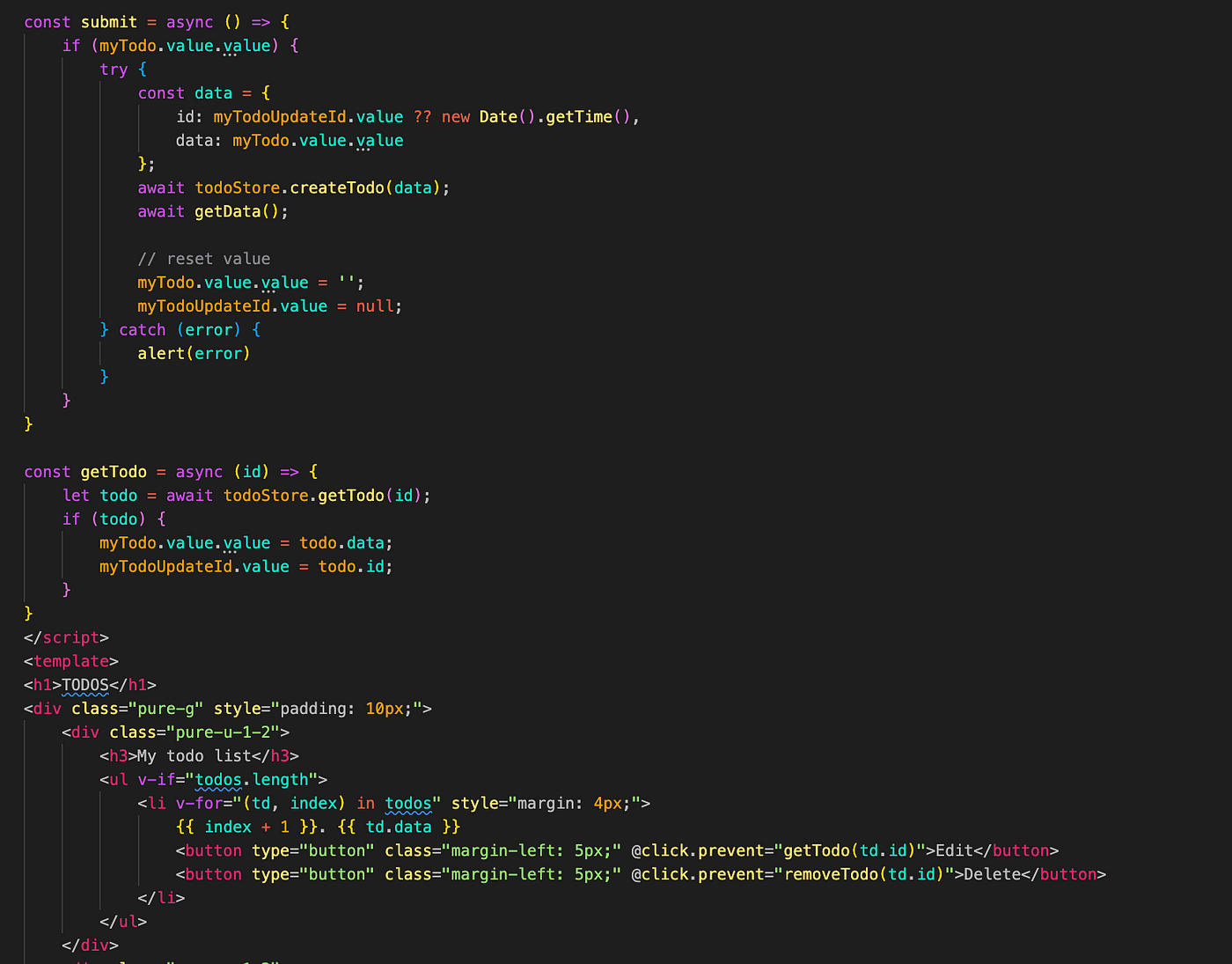
Task: Click the getTodo name in its const declaration
Action: coord(114,472)
